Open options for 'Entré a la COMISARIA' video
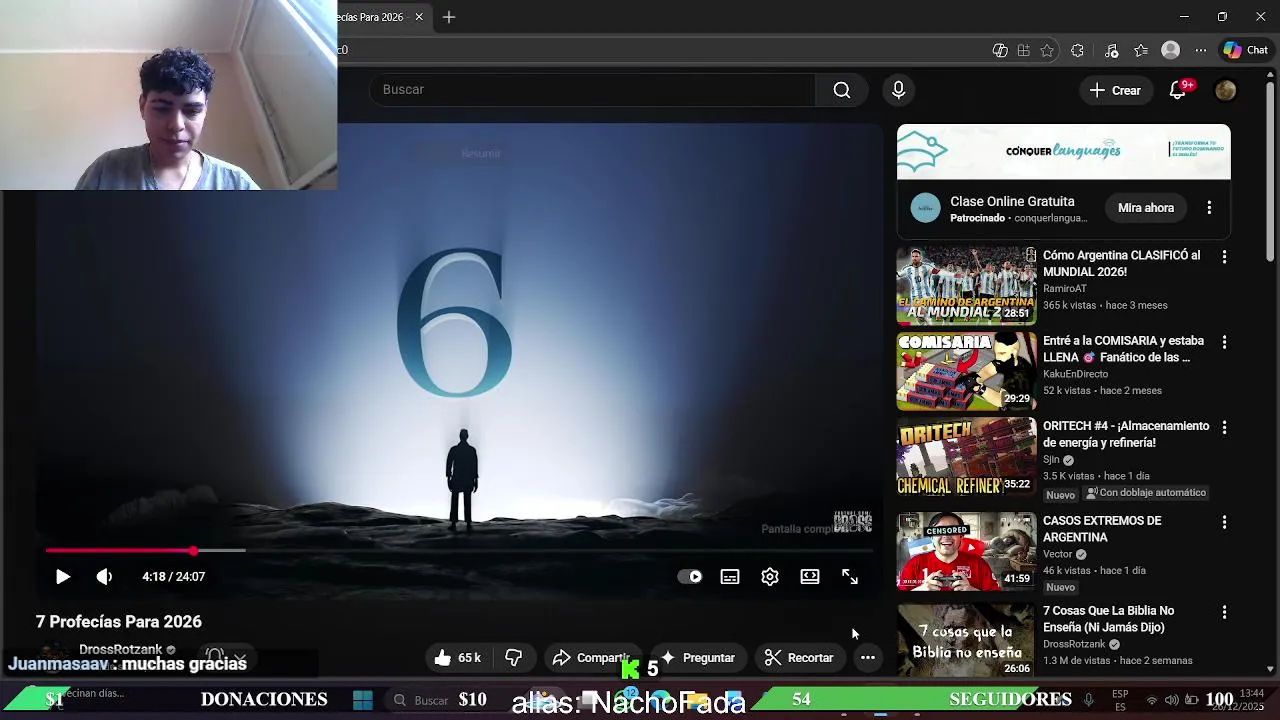Image resolution: width=1280 pixels, height=720 pixels. [1224, 342]
